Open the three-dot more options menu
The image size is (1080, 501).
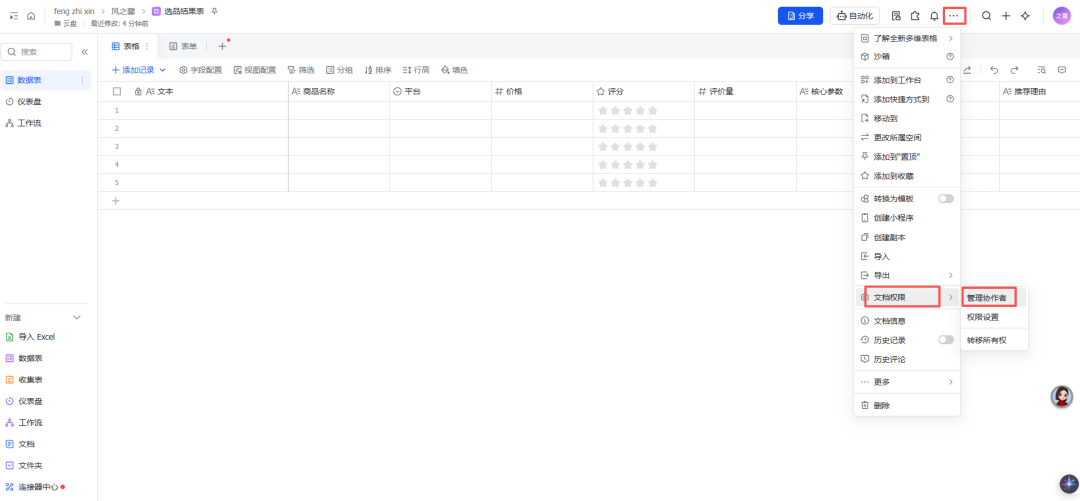point(953,16)
